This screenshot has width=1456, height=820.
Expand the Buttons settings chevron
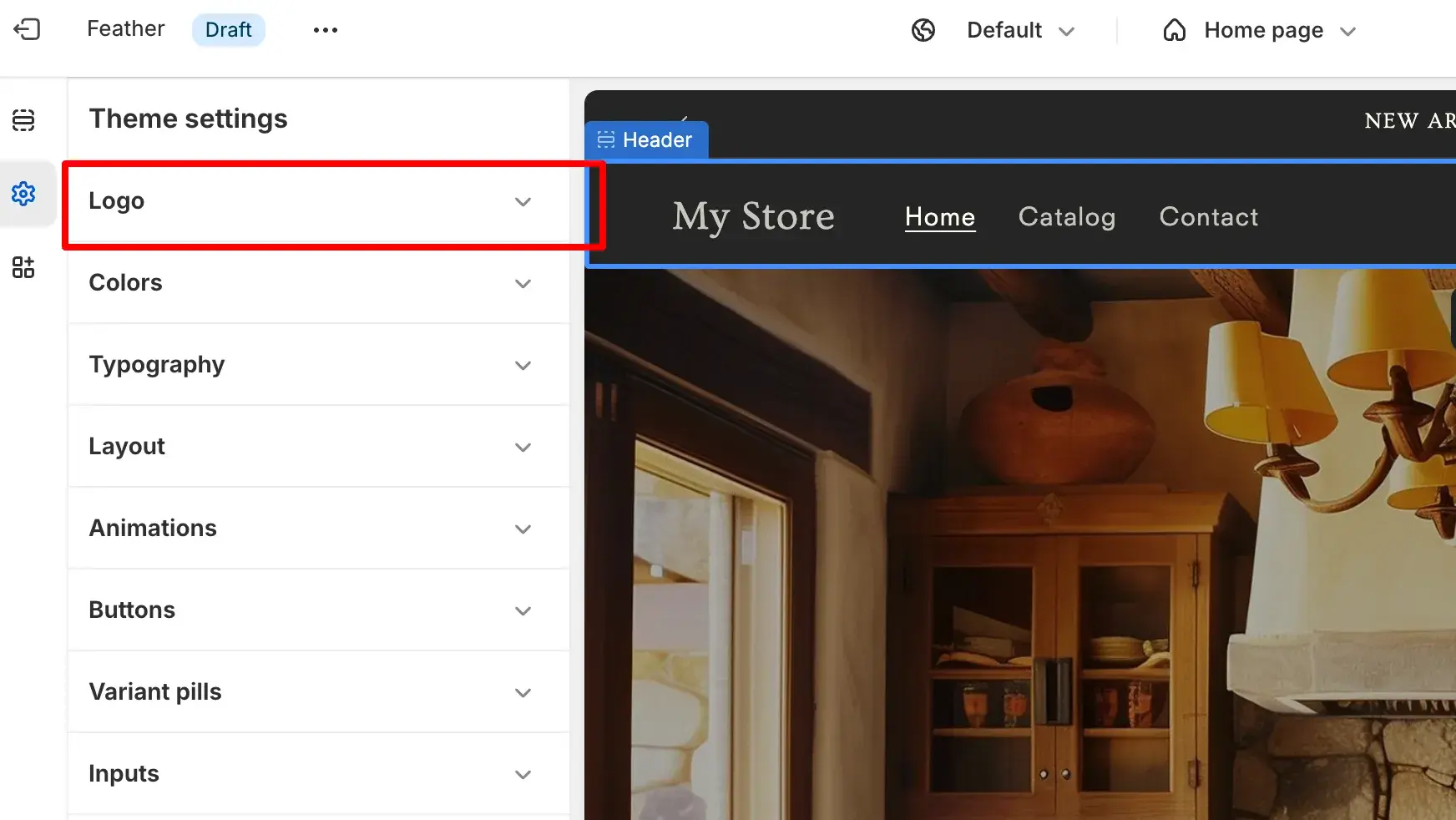pos(523,610)
